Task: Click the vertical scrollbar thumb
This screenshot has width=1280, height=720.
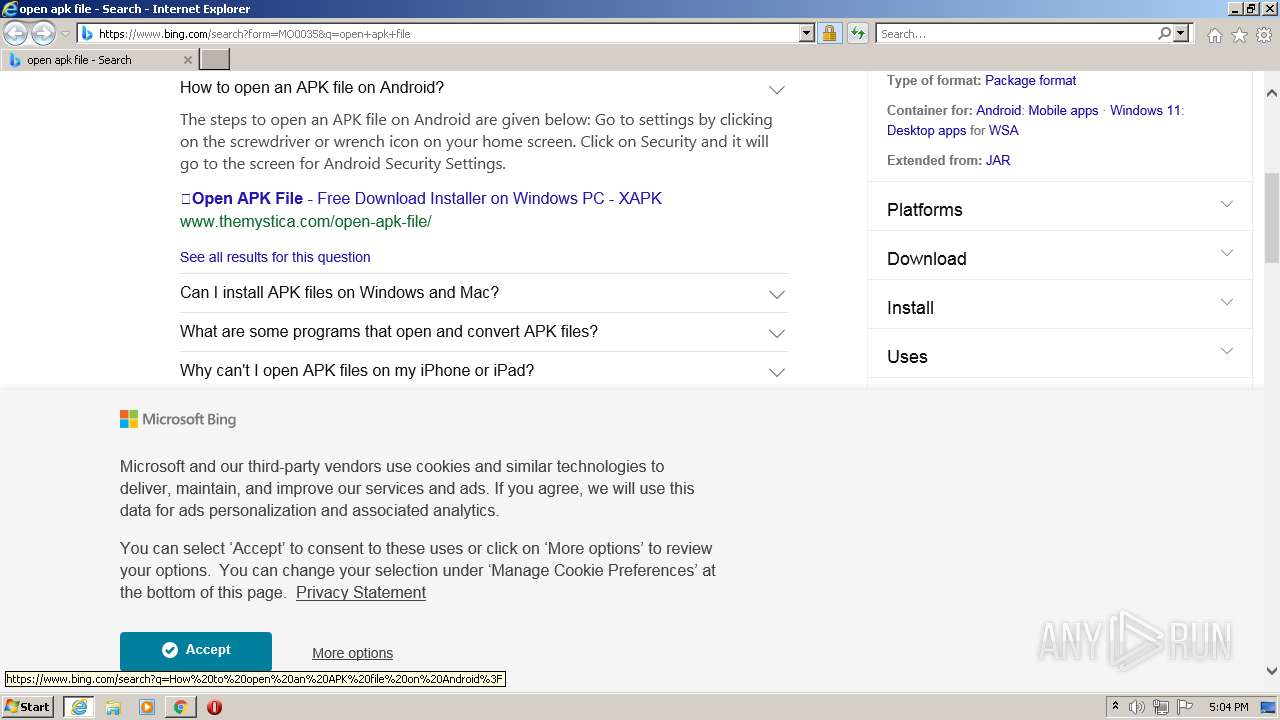Action: (x=1272, y=216)
